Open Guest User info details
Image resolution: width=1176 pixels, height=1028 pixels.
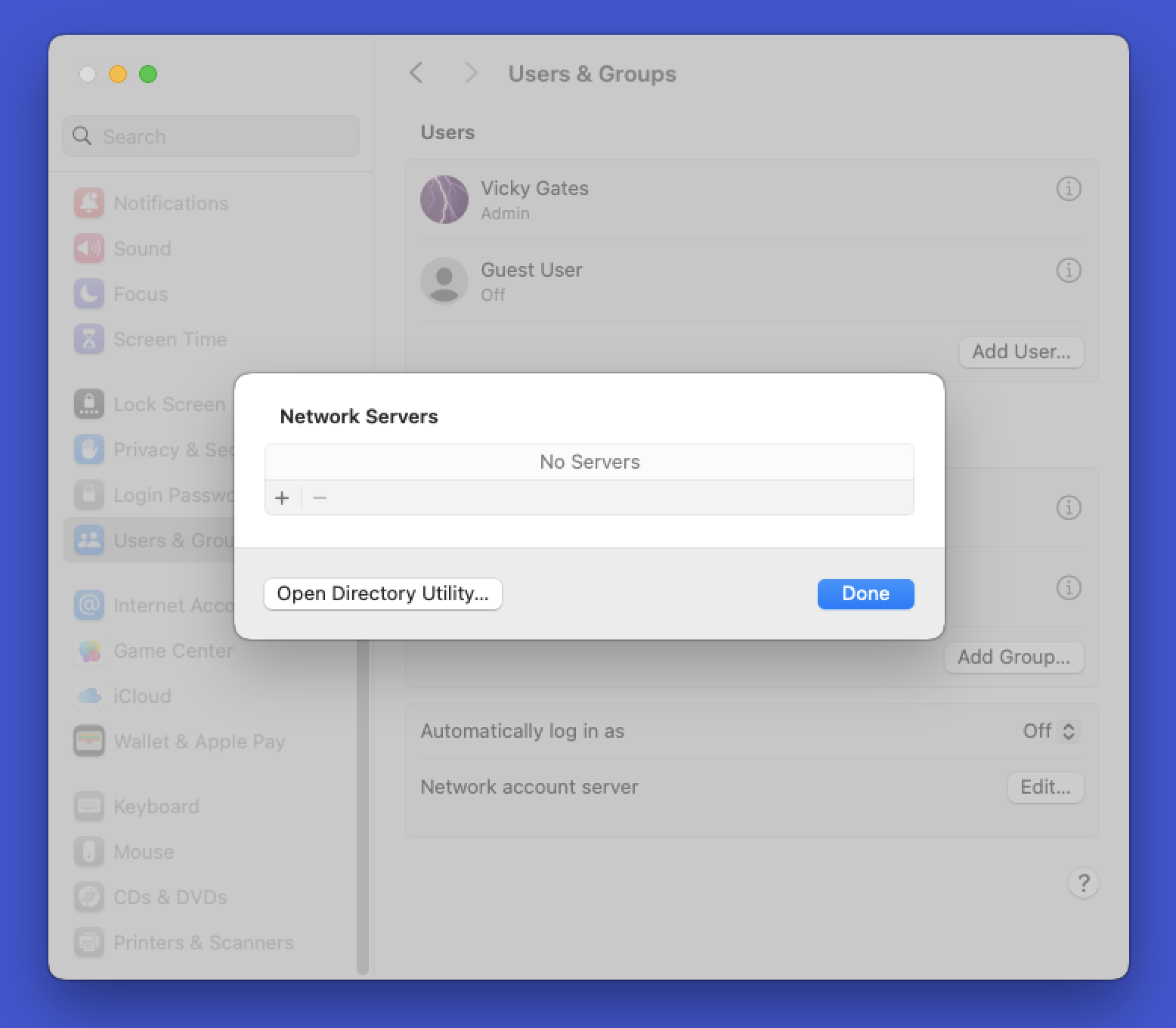[1068, 271]
